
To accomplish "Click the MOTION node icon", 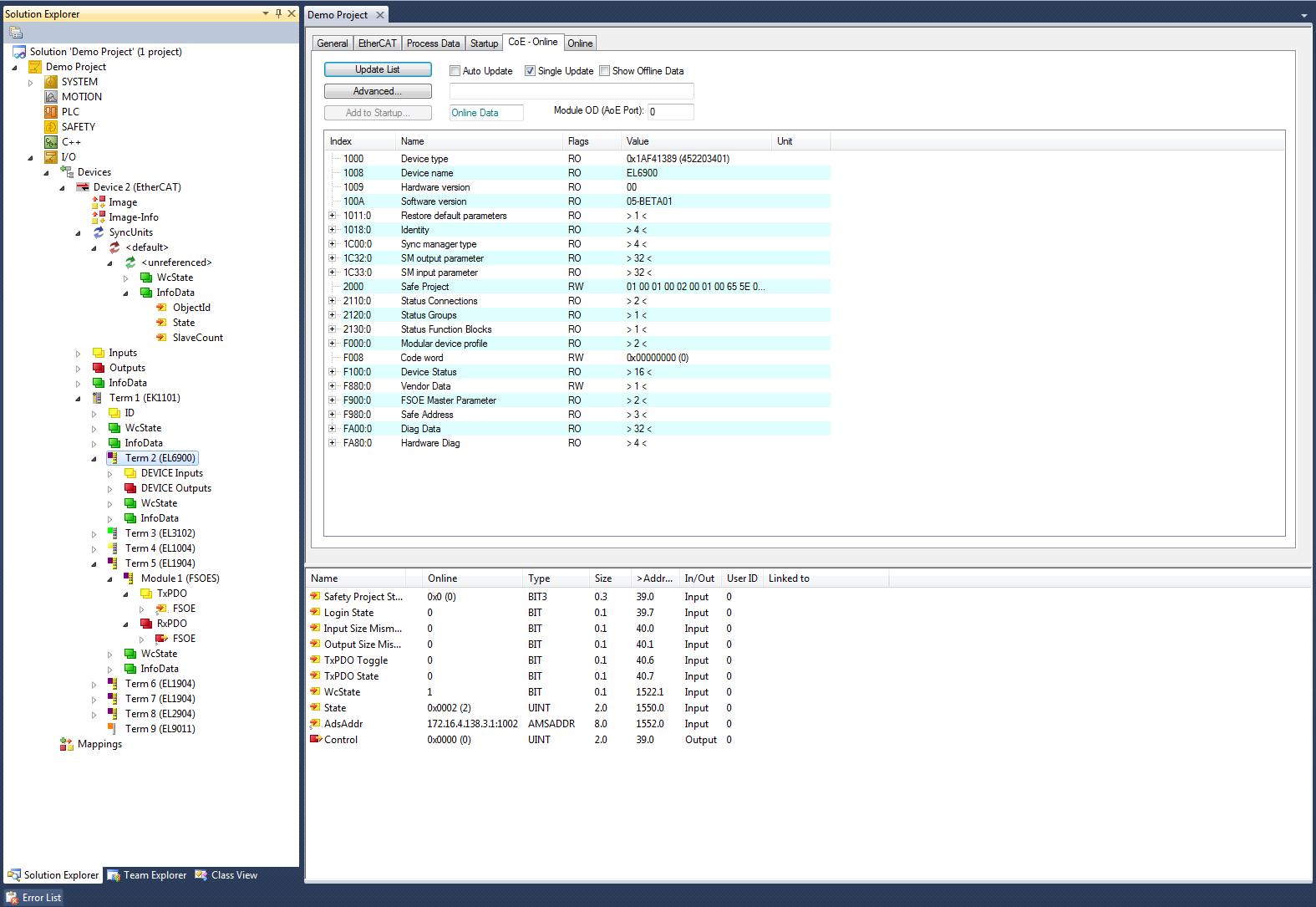I will [x=51, y=97].
